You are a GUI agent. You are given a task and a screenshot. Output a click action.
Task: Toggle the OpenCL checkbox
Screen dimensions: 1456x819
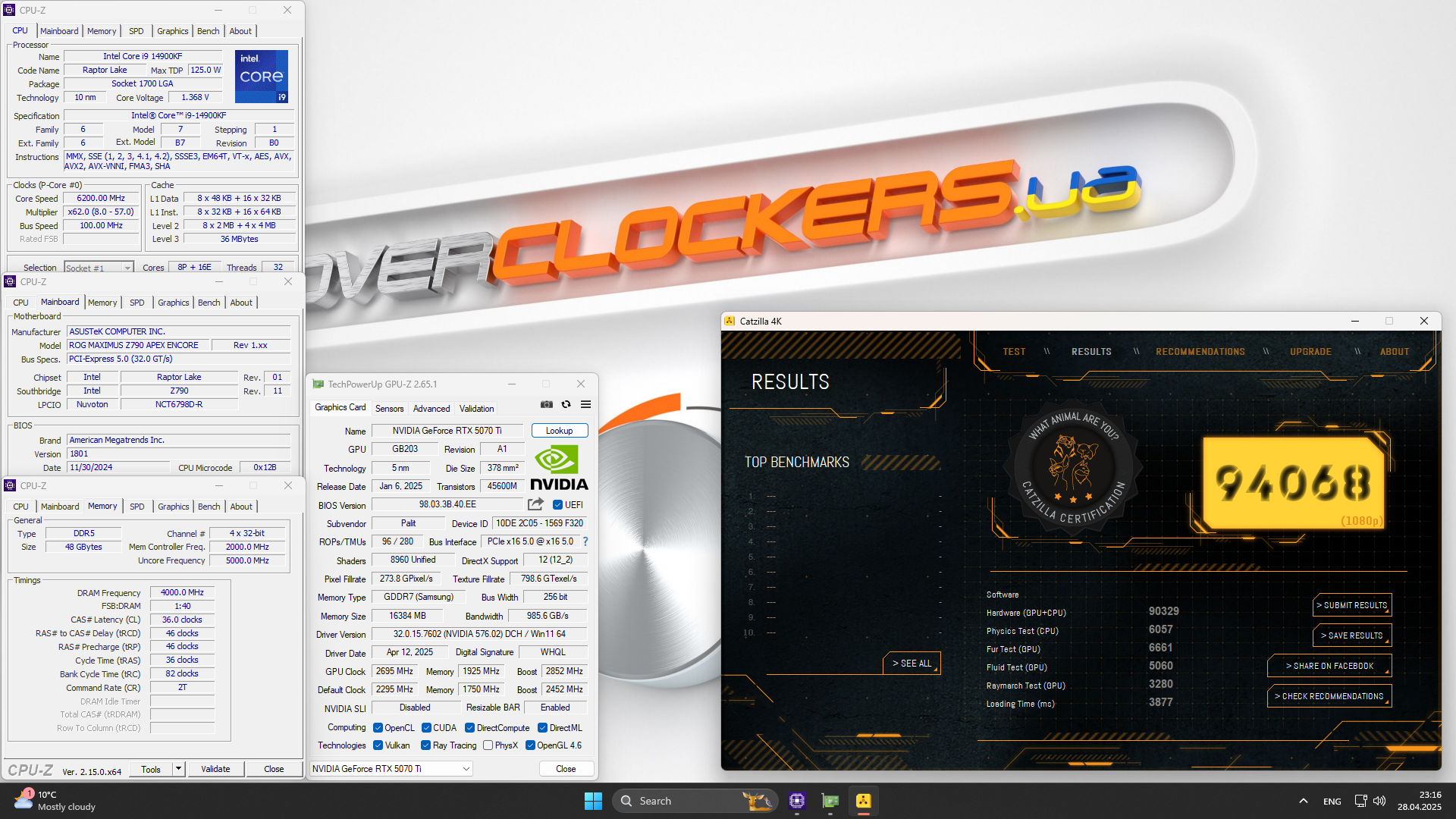tap(378, 728)
